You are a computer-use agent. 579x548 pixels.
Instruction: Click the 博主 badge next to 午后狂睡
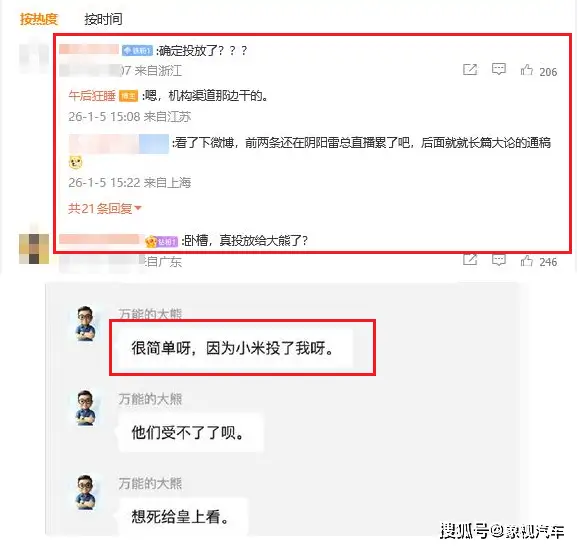[x=129, y=96]
